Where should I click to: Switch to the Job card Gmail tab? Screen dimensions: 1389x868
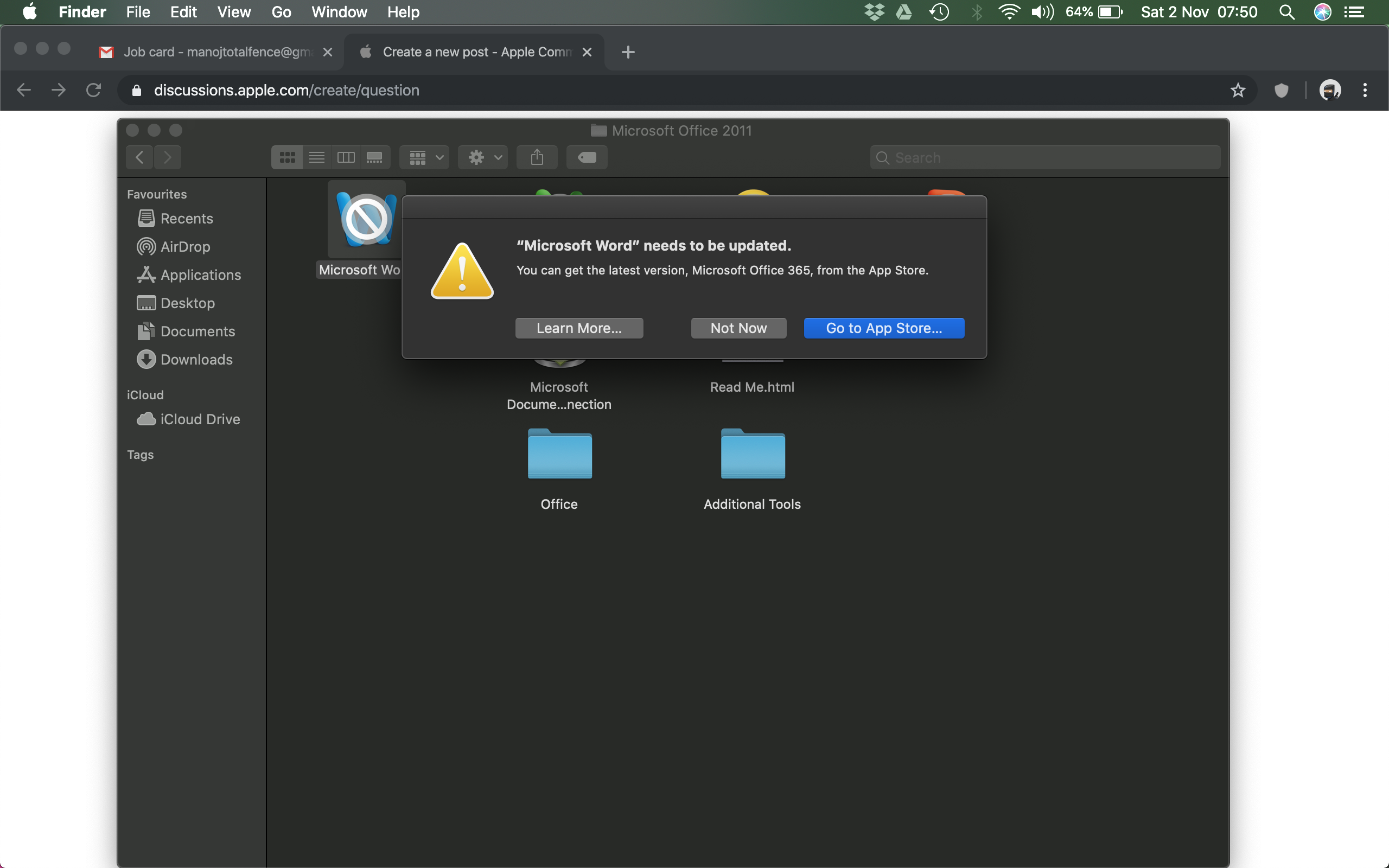217,52
